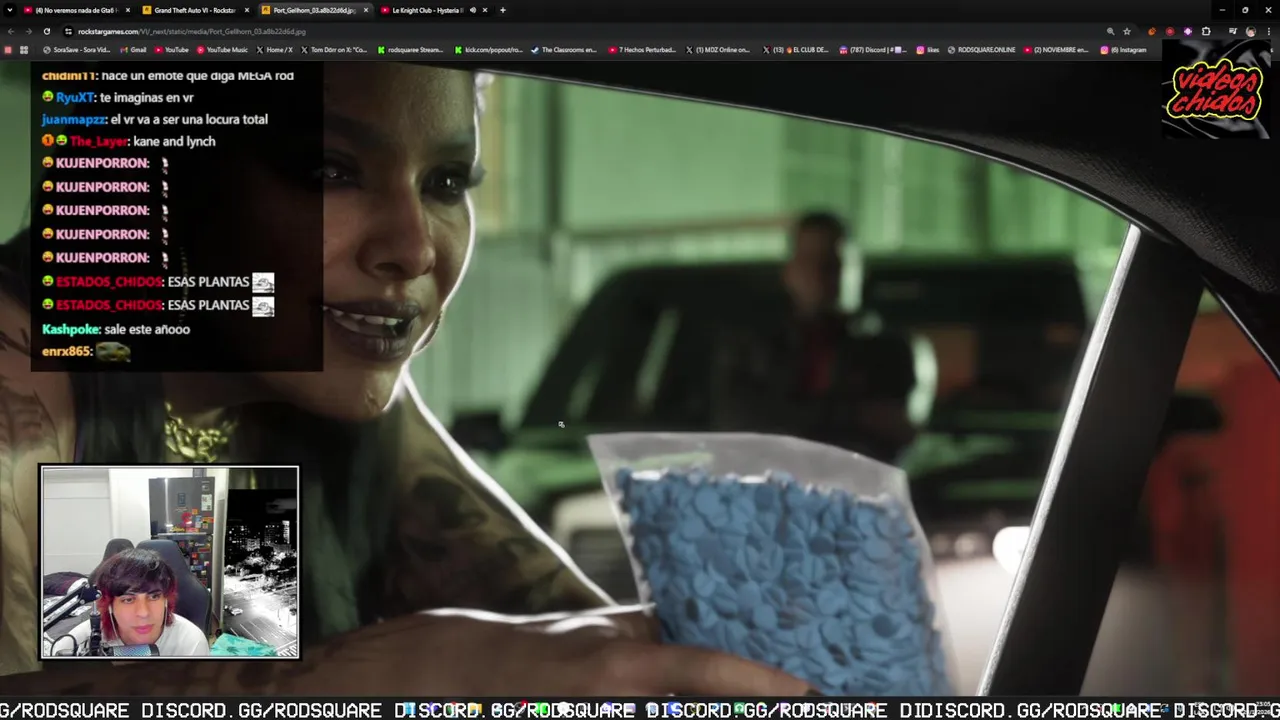The image size is (1280, 720).
Task: Click the 'Kashpoke' chat username
Action: point(70,329)
